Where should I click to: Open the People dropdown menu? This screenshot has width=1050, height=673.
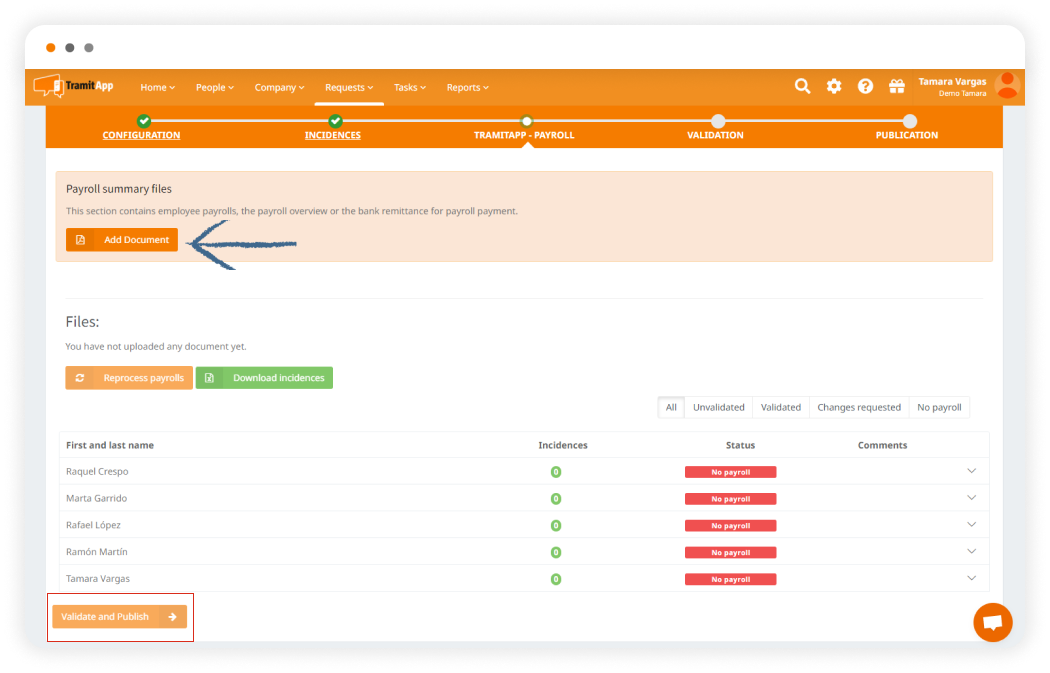click(x=215, y=88)
